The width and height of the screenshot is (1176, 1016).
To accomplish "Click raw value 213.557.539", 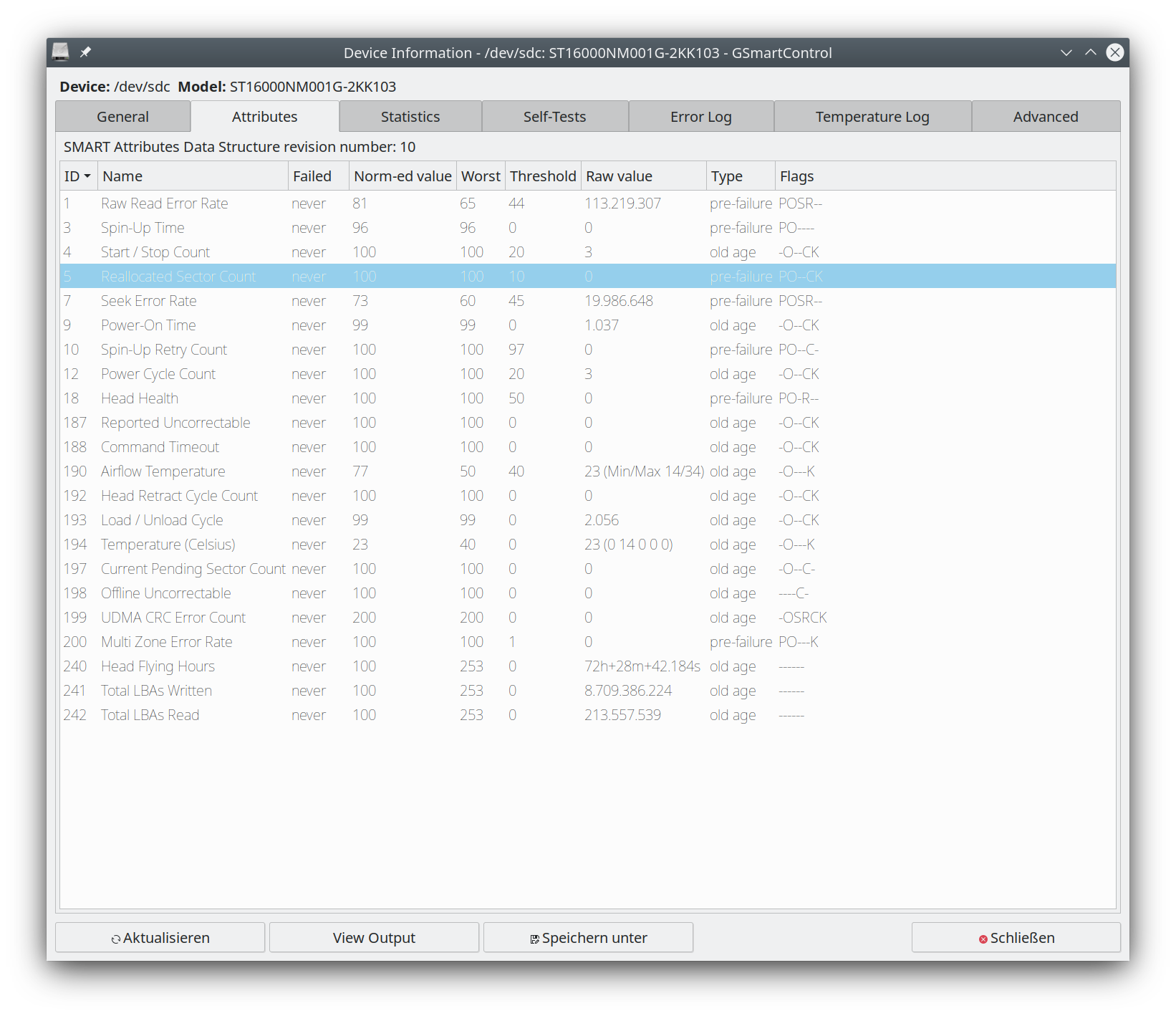I will point(622,715).
